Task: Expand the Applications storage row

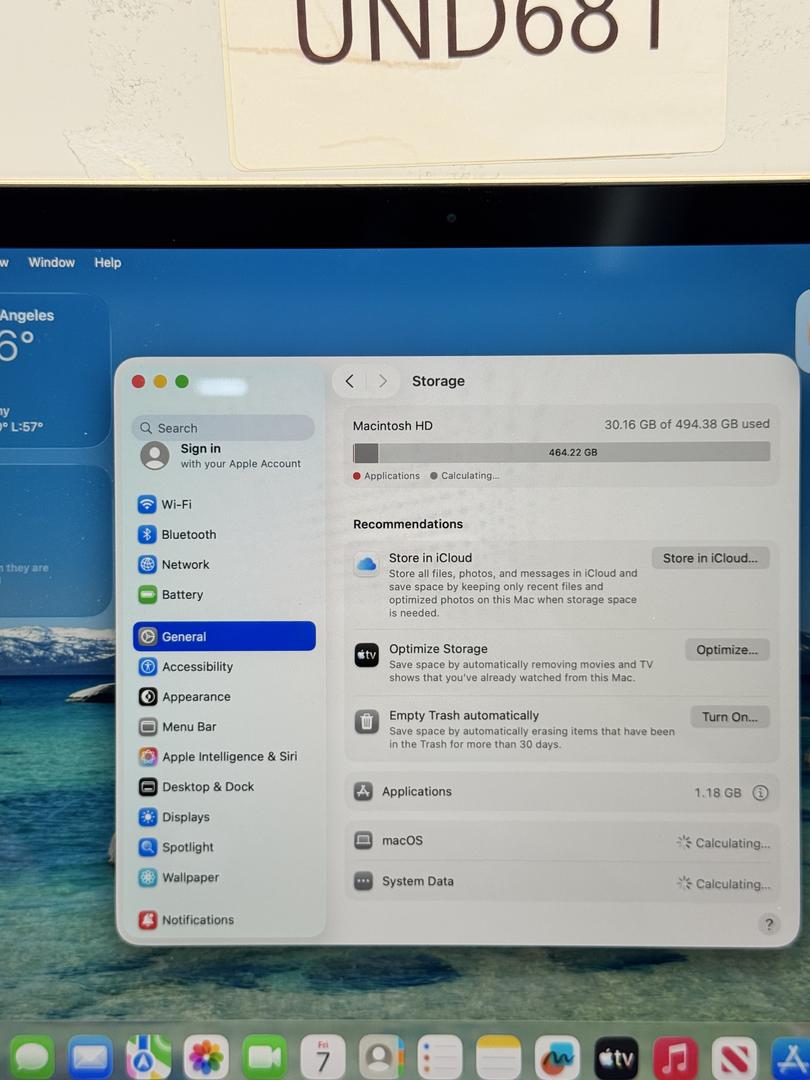Action: click(x=417, y=792)
